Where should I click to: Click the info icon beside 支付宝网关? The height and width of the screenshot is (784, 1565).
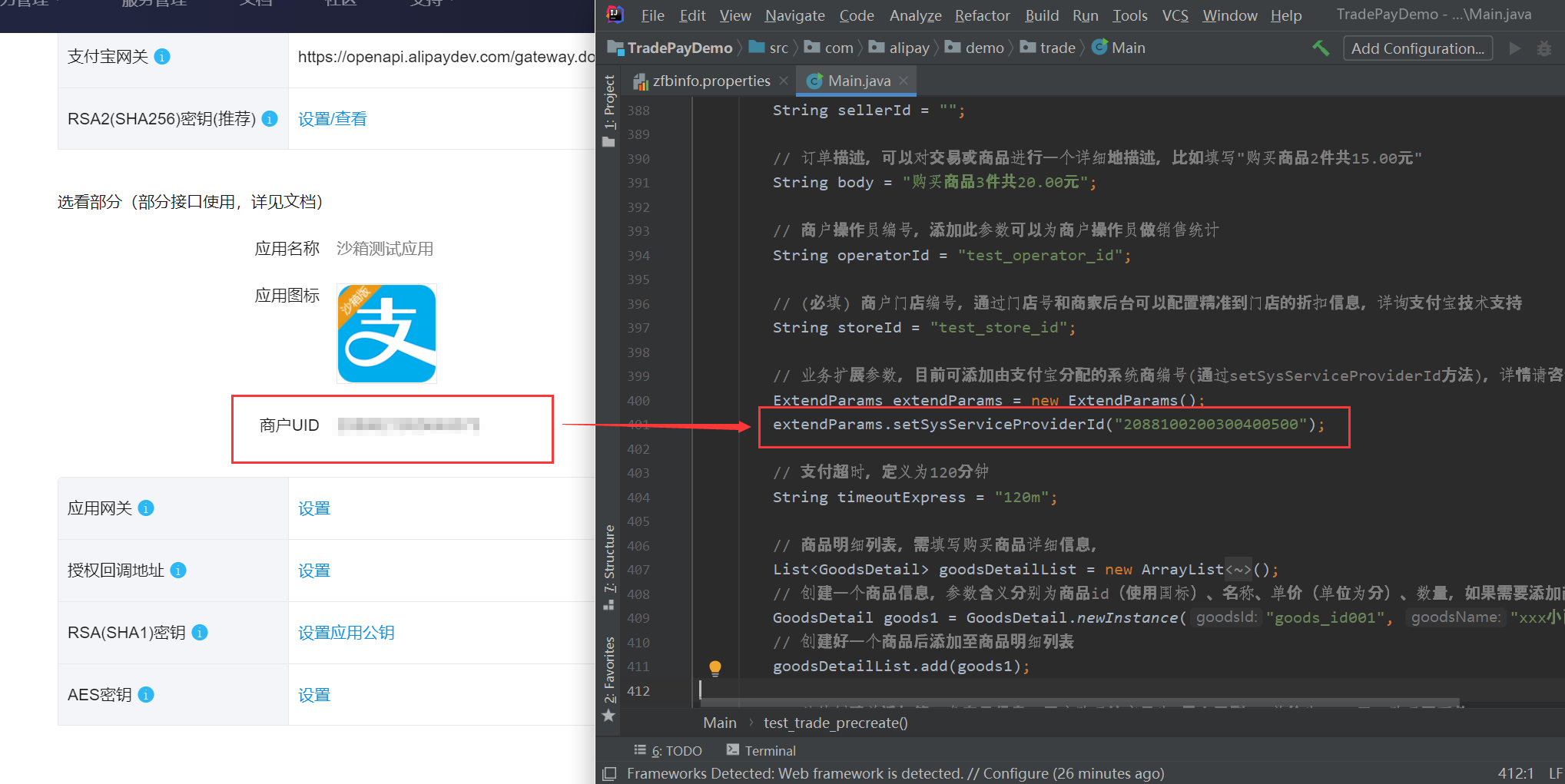click(162, 57)
